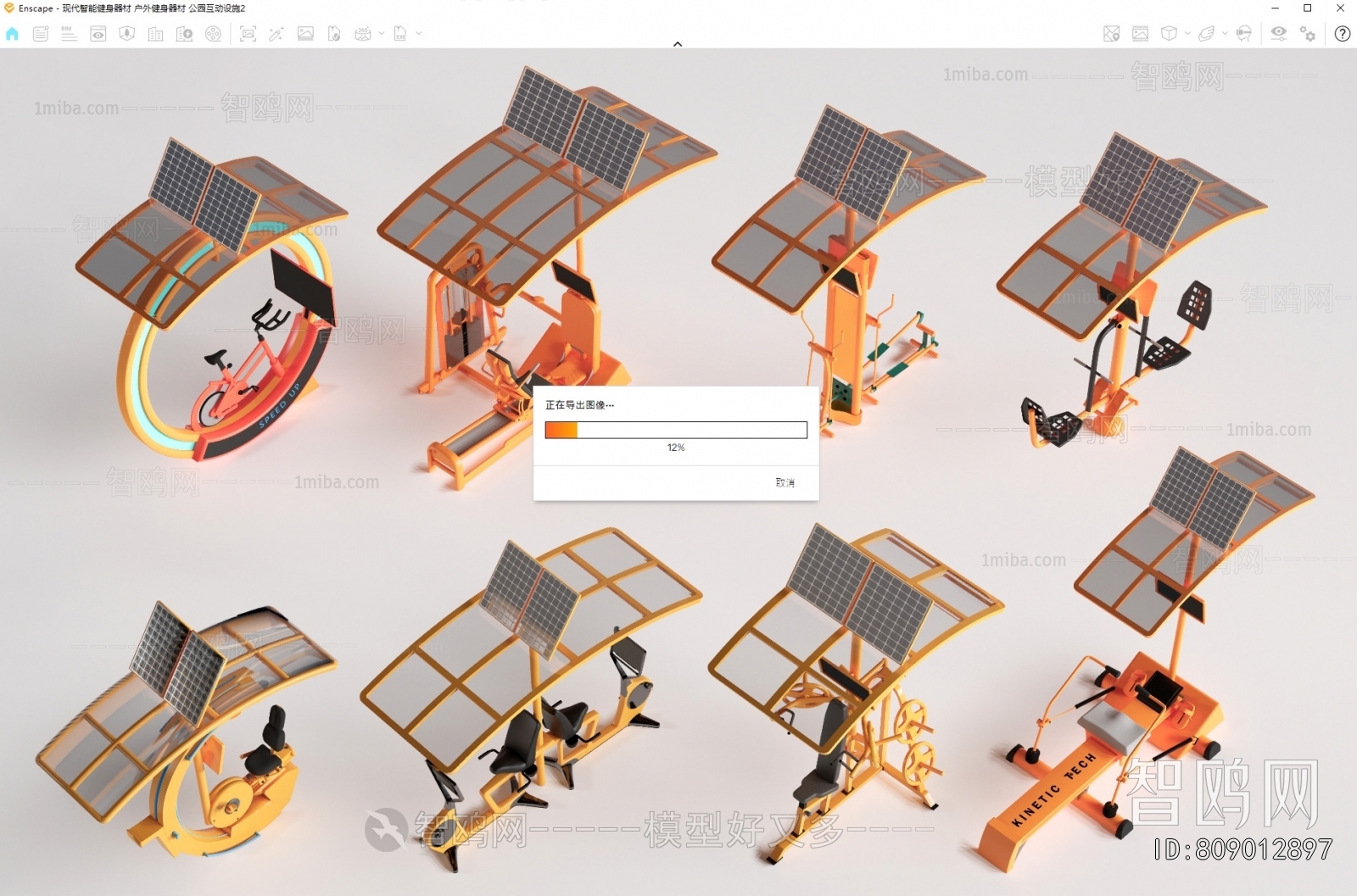The height and width of the screenshot is (896, 1357).
Task: Open the help question mark icon
Action: pos(1342,34)
